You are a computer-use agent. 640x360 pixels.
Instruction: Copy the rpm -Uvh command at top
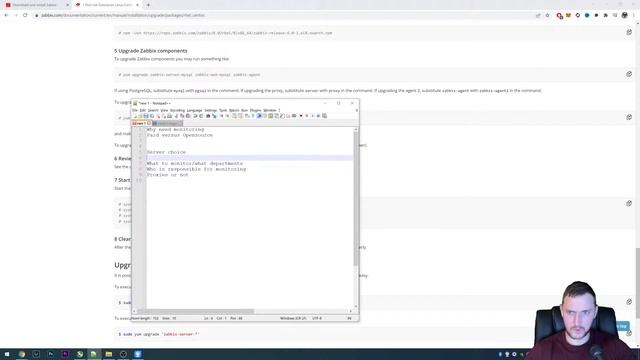[x=629, y=32]
